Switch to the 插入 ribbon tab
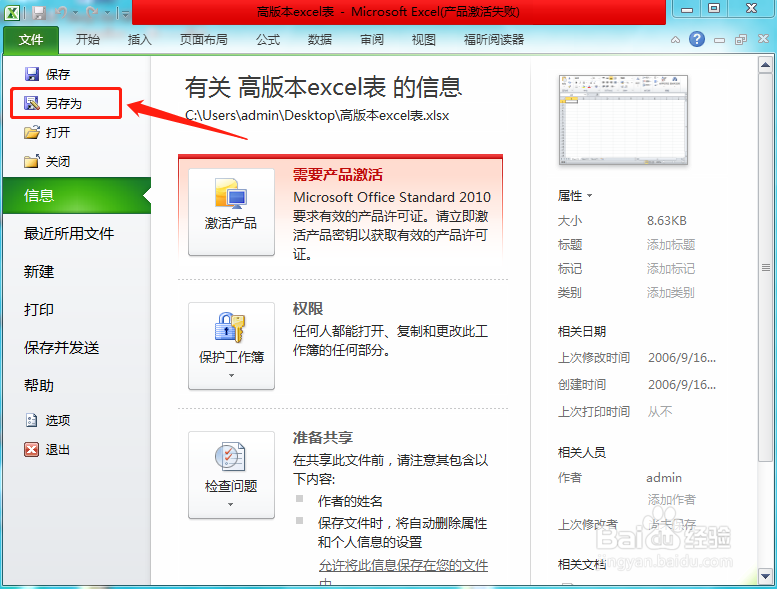 [x=139, y=40]
